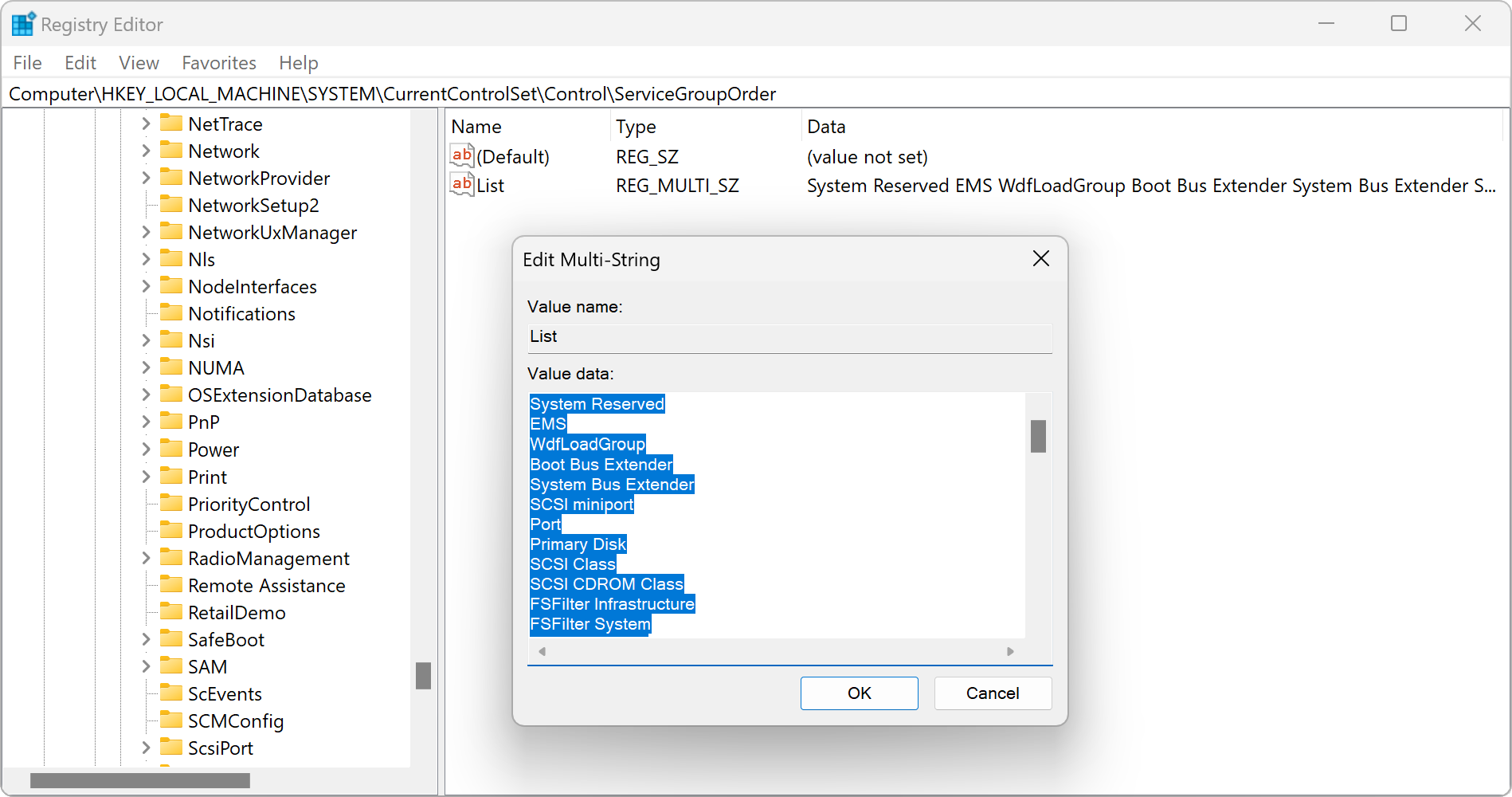
Task: Click the (Default) value string icon
Action: (x=461, y=156)
